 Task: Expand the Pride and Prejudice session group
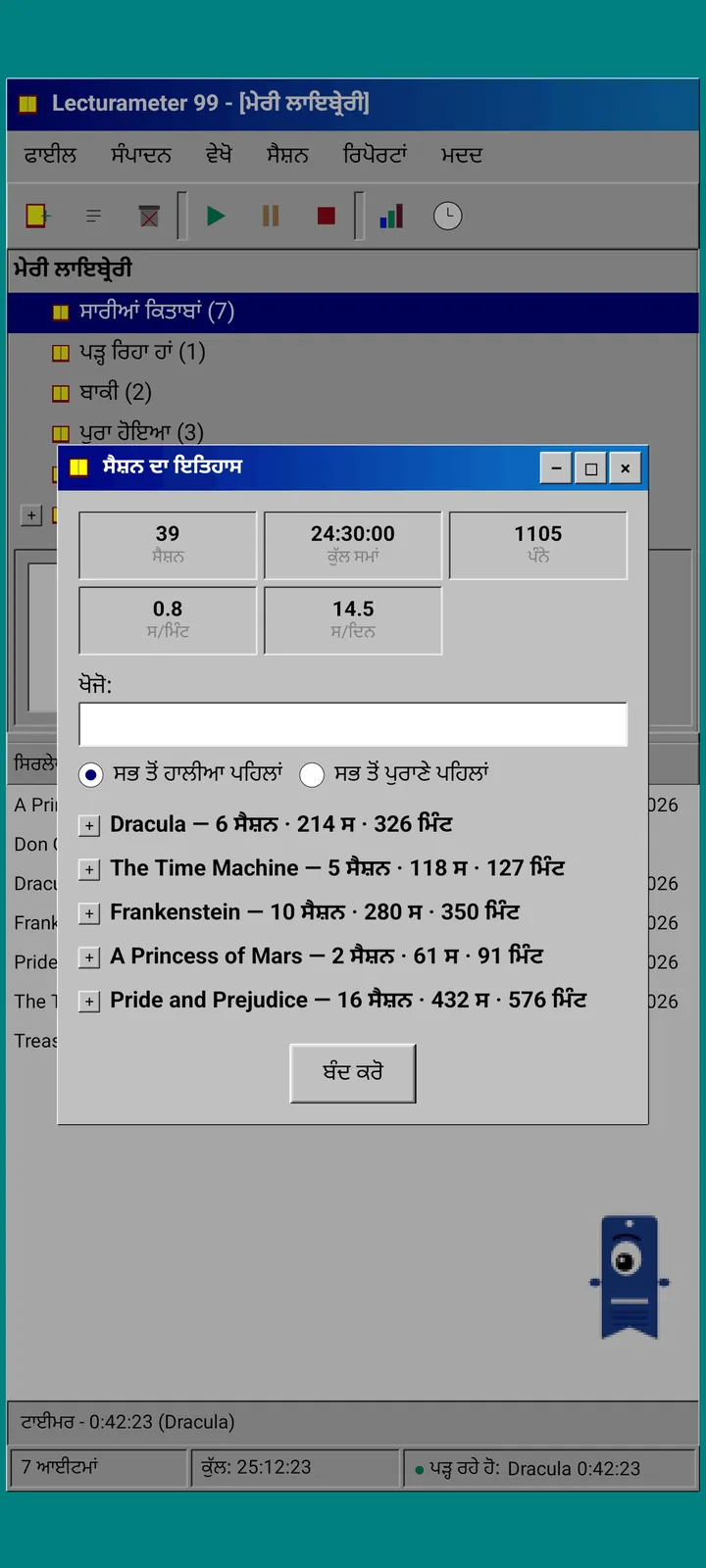point(89,1002)
